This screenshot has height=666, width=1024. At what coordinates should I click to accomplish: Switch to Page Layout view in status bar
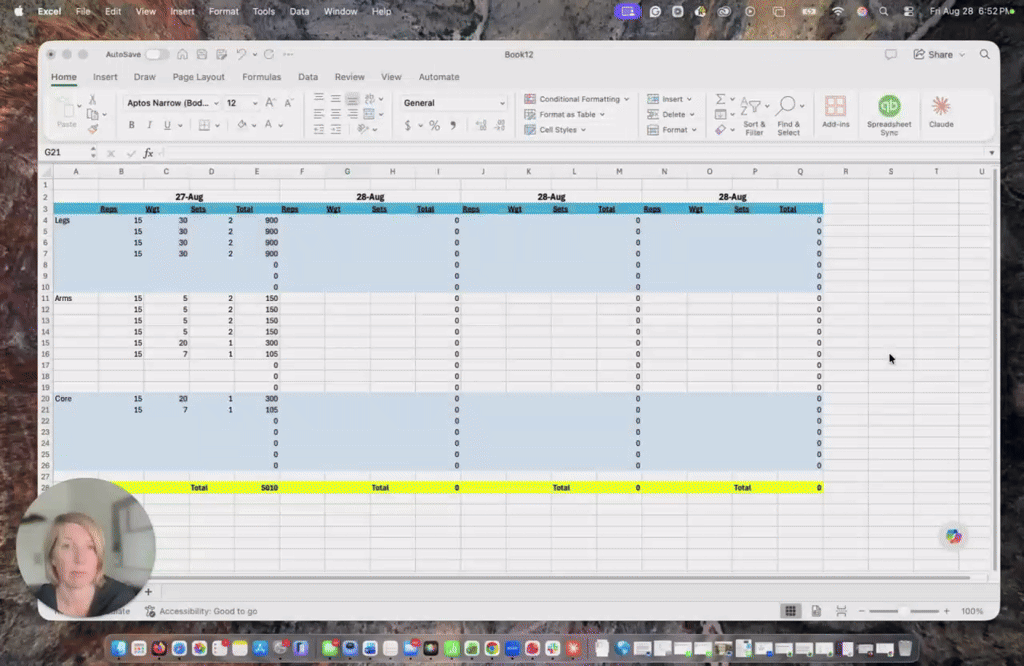[816, 611]
